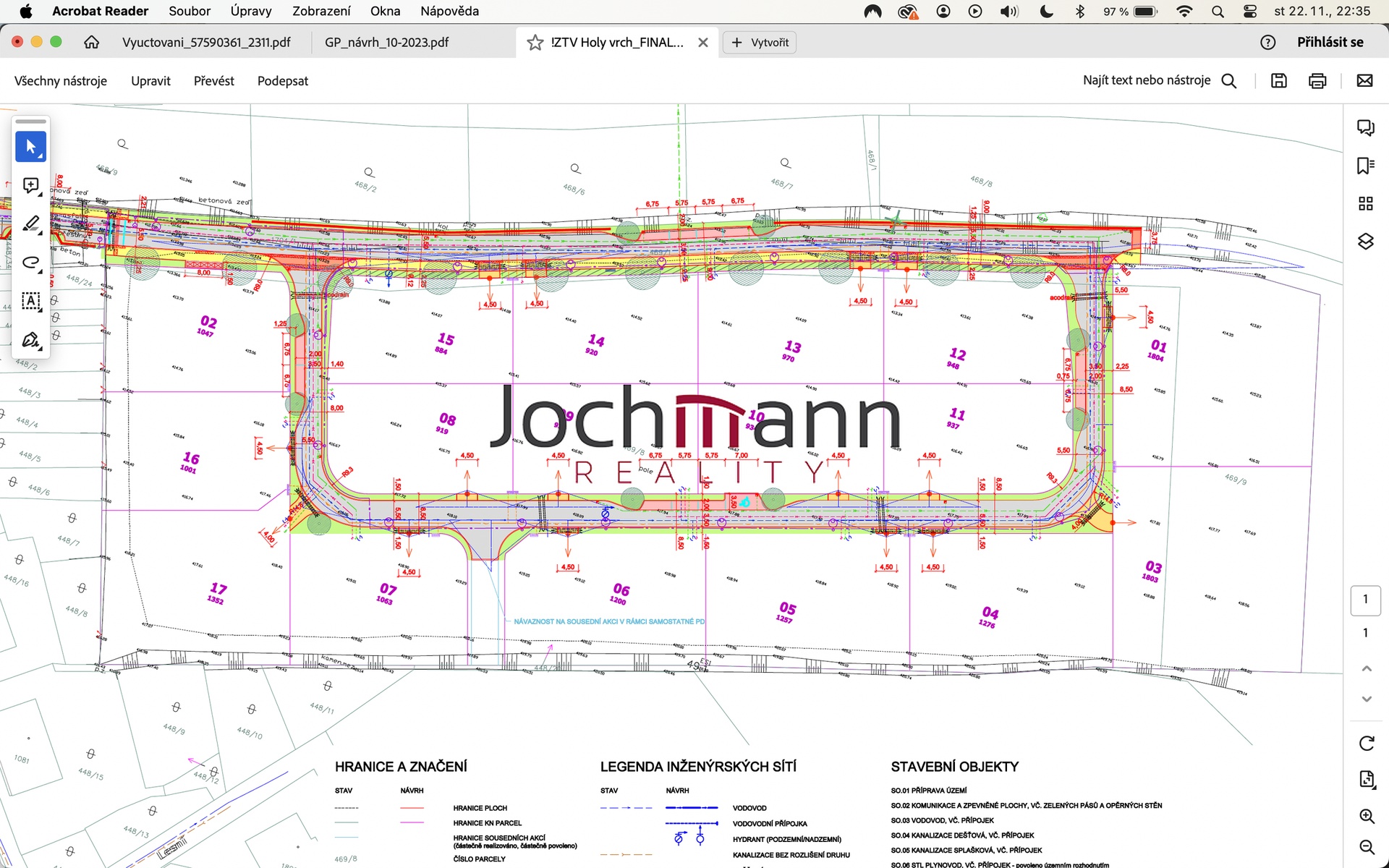Open the bookmarks panel
The width and height of the screenshot is (1389, 868).
[x=1365, y=166]
